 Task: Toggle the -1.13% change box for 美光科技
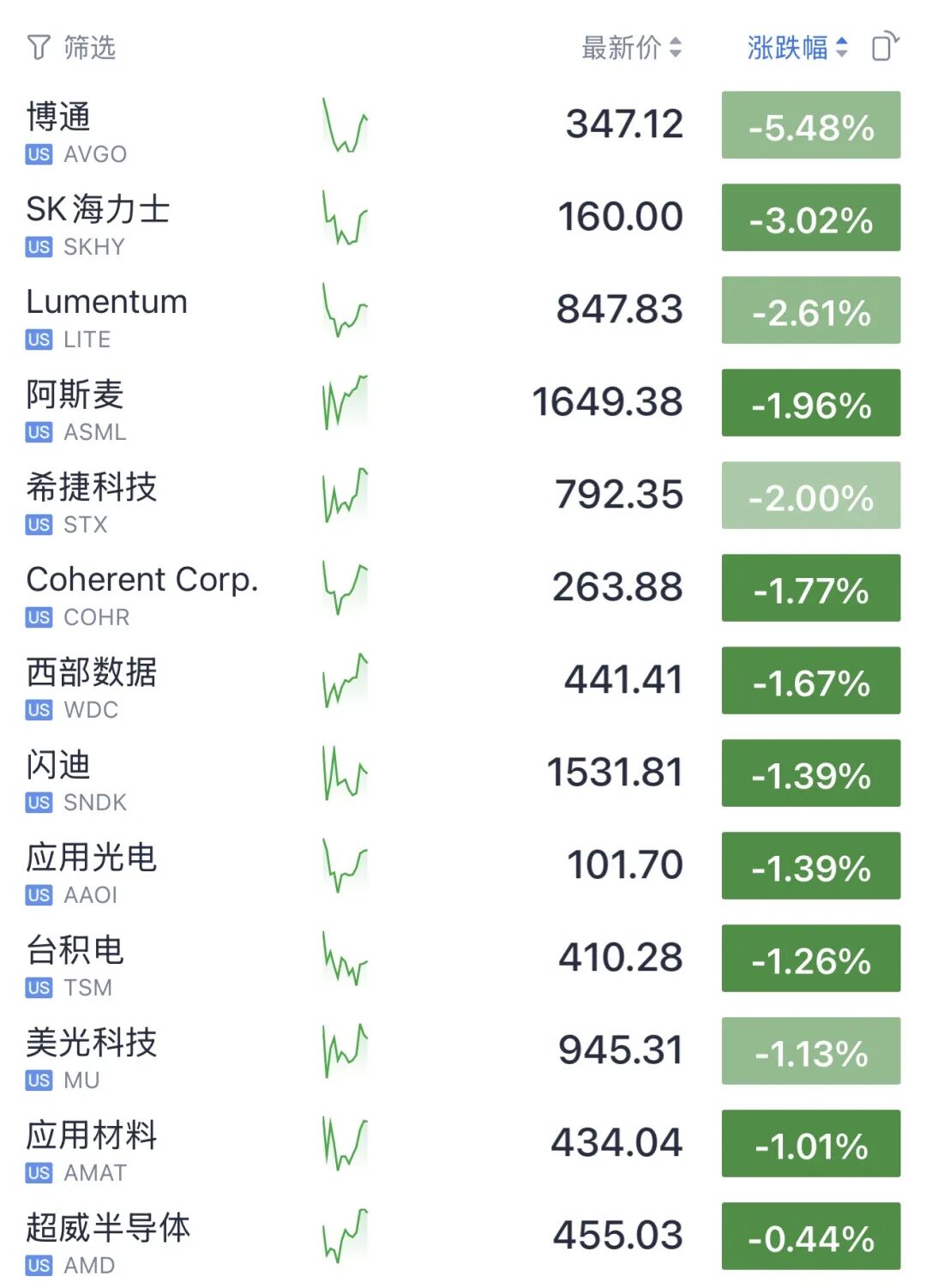click(x=811, y=1051)
